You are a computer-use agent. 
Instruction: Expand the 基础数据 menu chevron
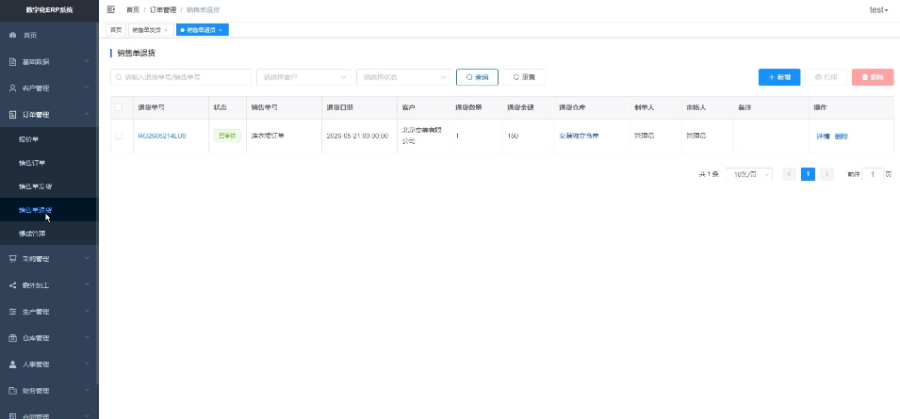[87, 61]
